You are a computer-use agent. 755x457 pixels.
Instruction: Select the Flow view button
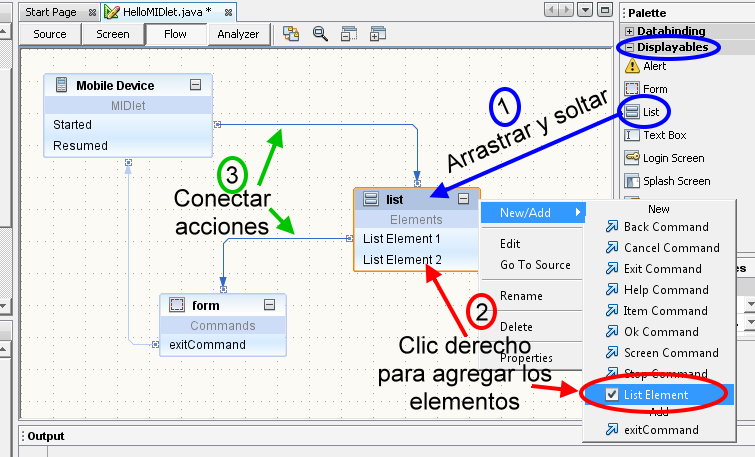point(175,34)
